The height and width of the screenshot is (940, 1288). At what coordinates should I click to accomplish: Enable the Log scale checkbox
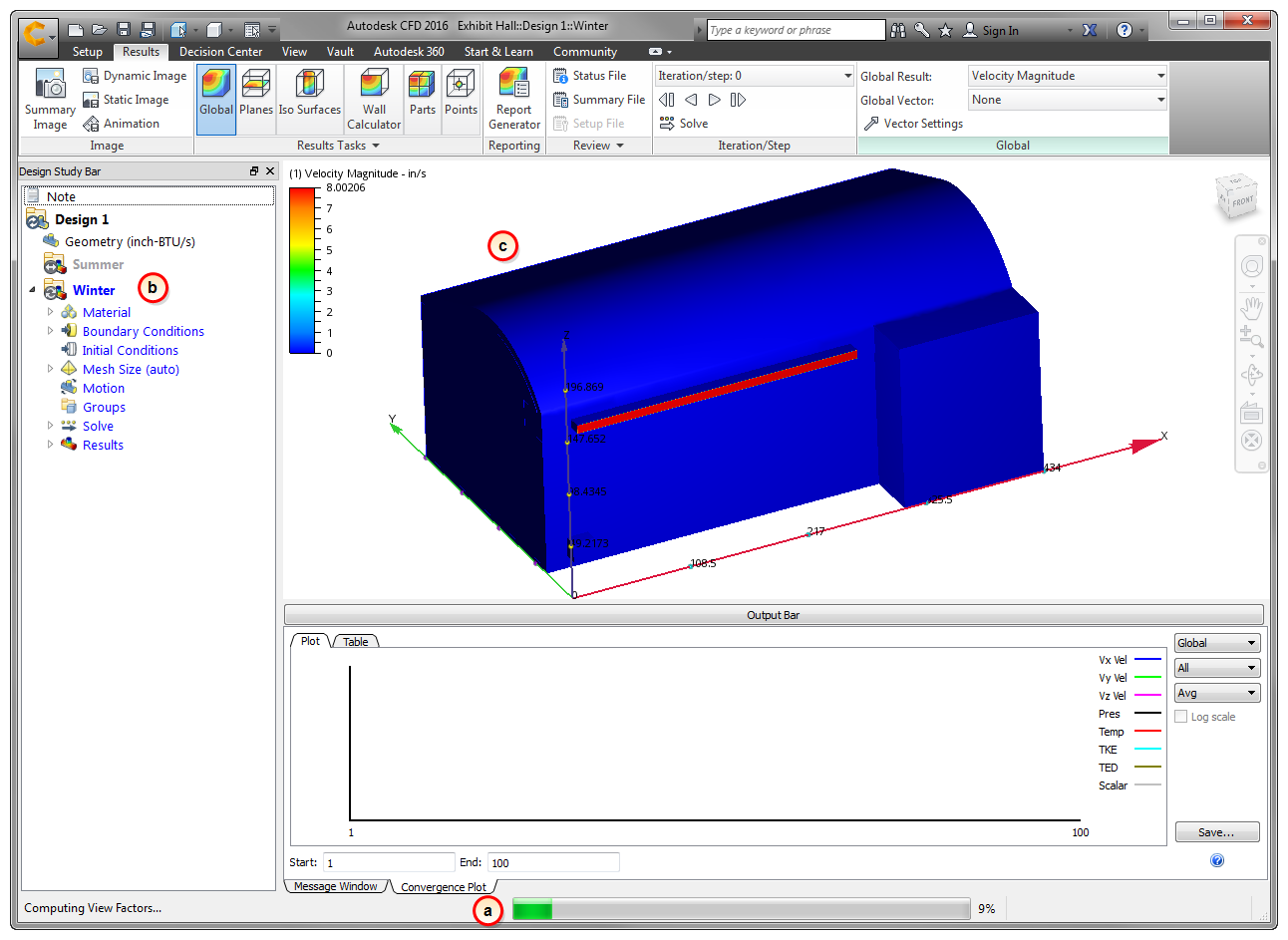pos(1181,717)
